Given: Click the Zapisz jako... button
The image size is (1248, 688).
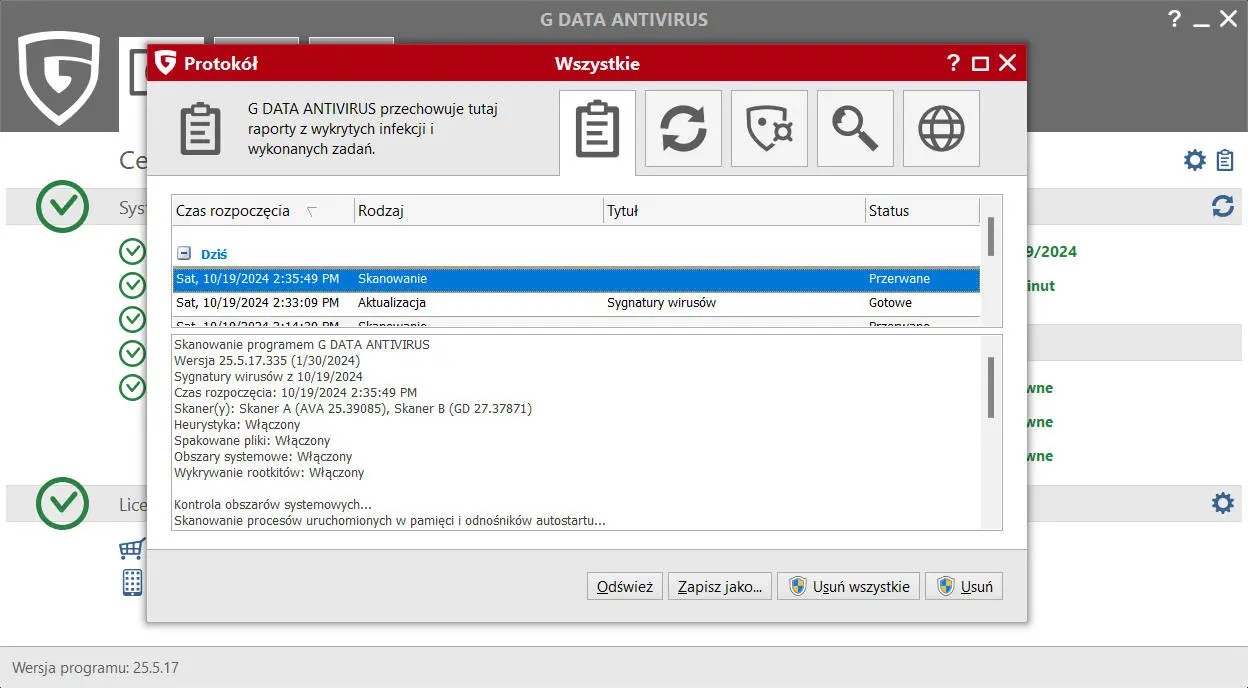Looking at the screenshot, I should point(720,587).
